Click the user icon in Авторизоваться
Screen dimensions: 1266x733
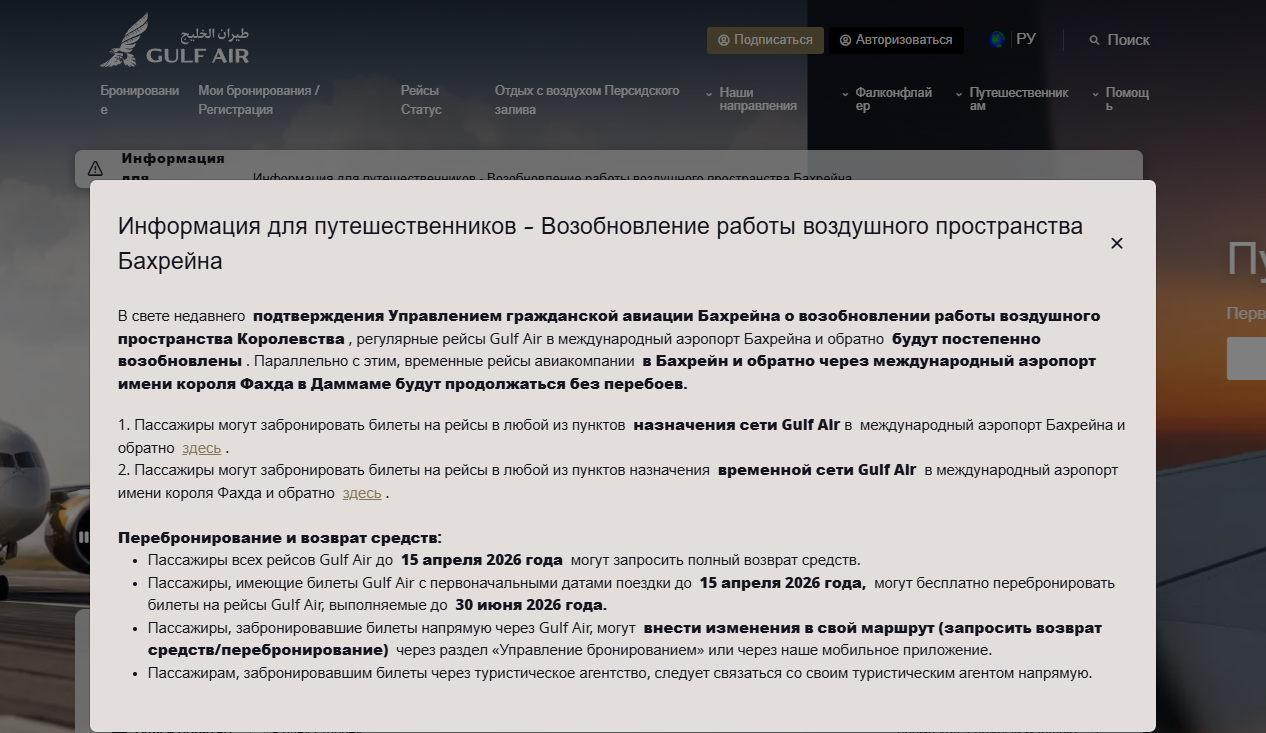tap(845, 40)
